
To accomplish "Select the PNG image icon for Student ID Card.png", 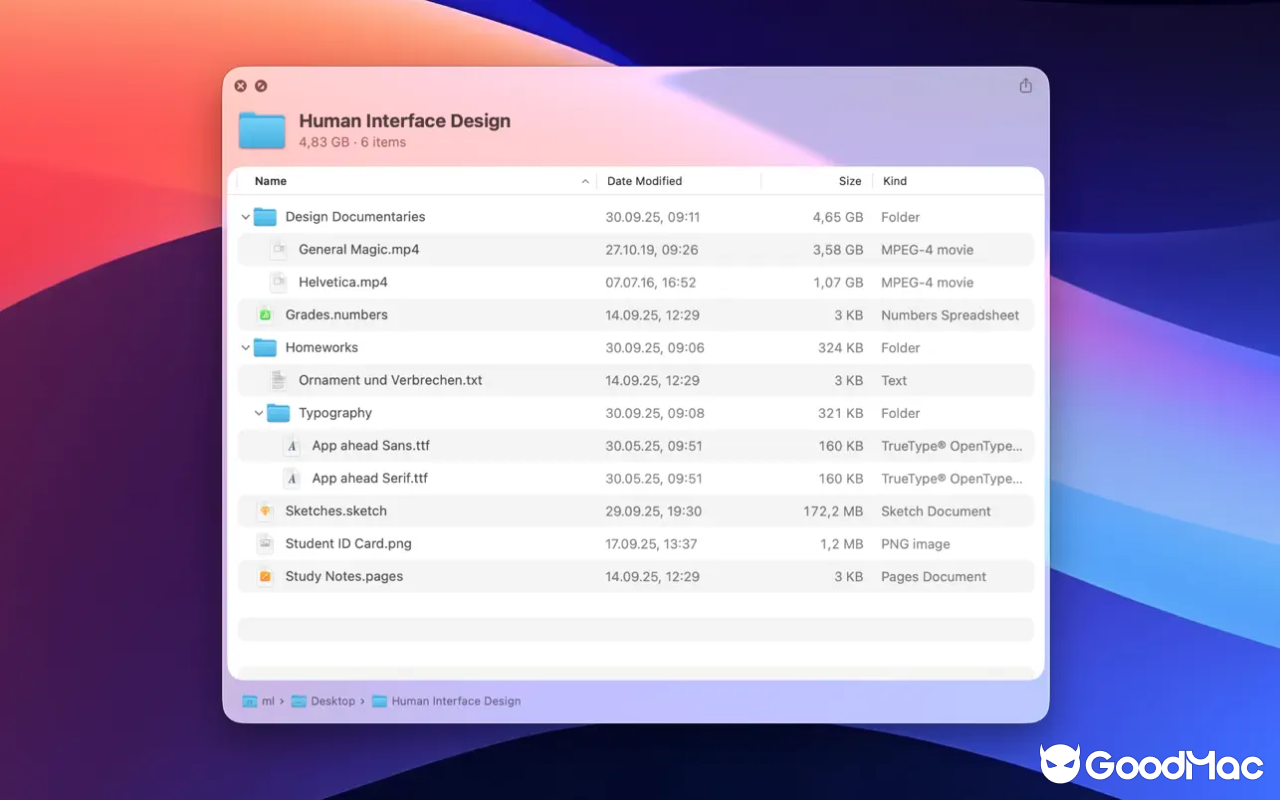I will (264, 543).
